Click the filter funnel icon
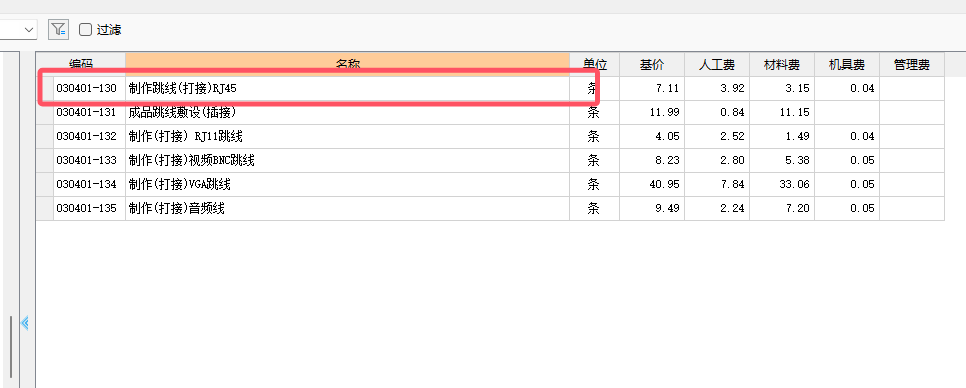 [x=59, y=29]
